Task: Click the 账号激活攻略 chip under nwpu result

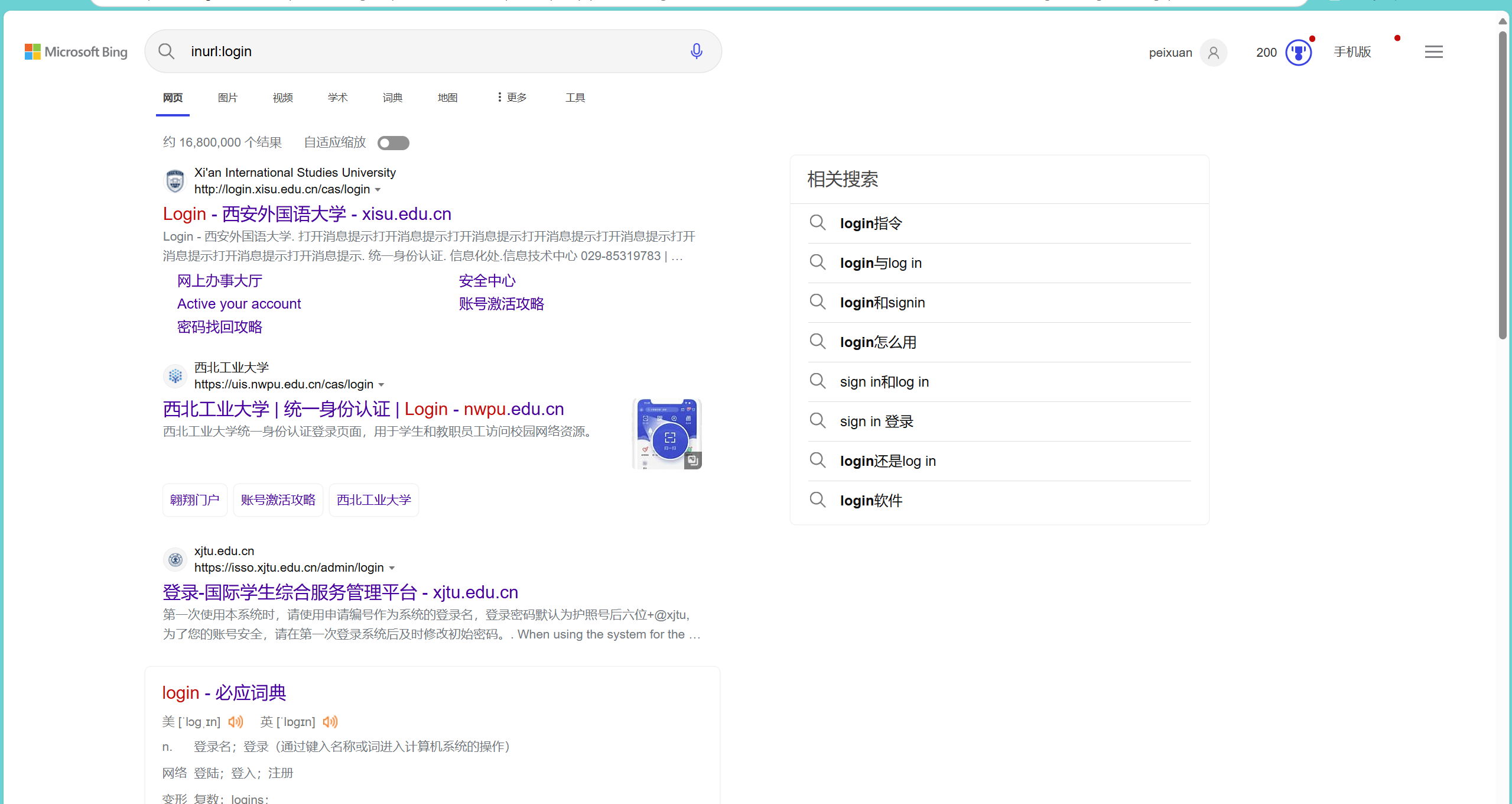Action: pos(278,500)
